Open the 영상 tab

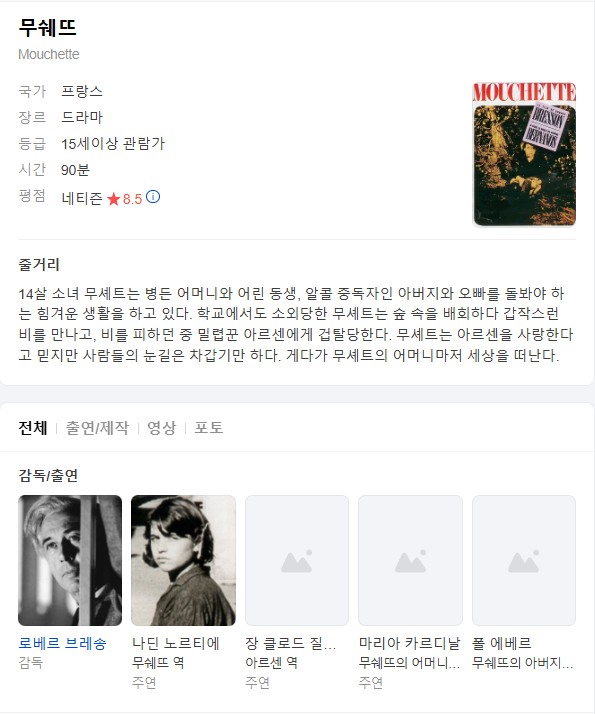pos(162,428)
